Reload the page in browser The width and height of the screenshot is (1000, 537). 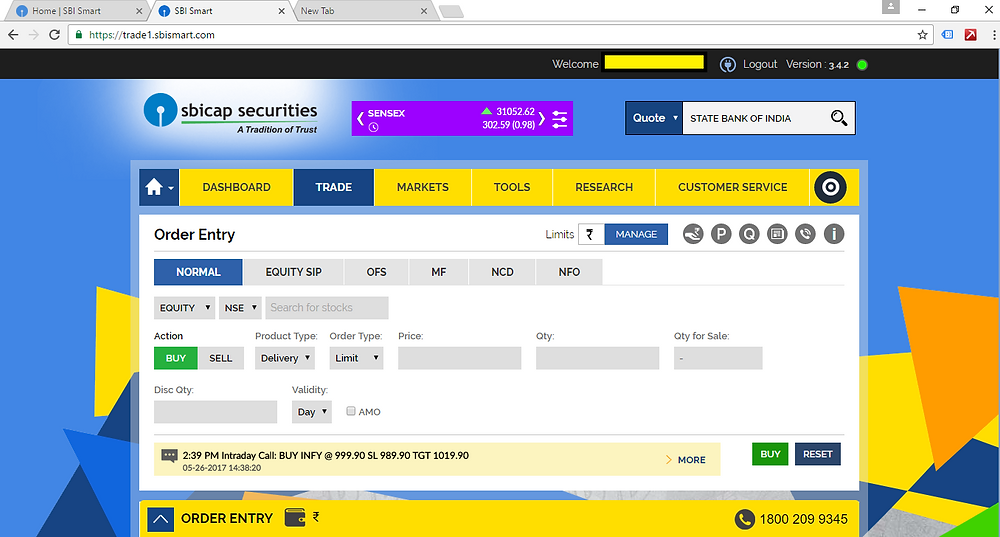(55, 35)
